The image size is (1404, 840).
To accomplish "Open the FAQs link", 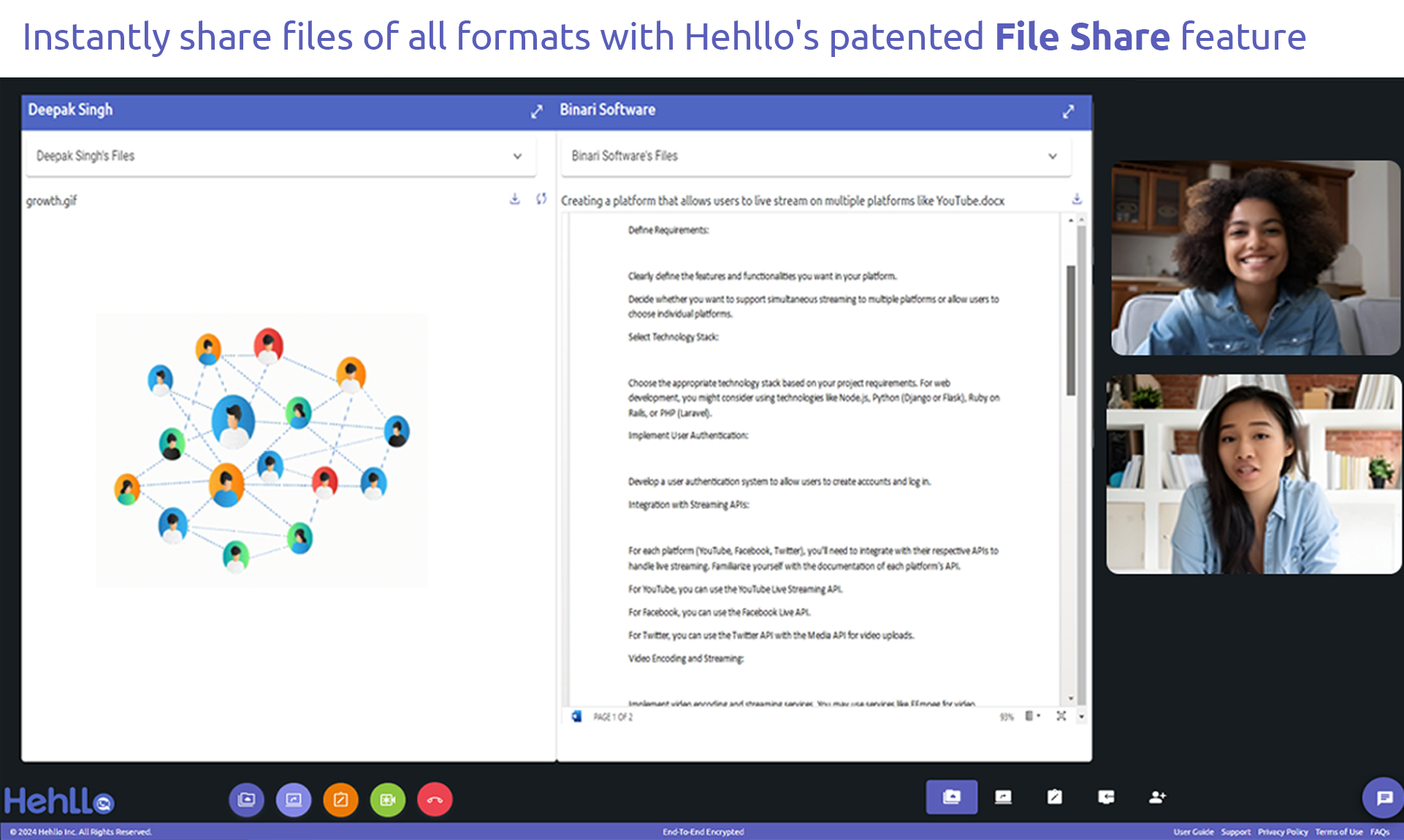I will (1380, 832).
